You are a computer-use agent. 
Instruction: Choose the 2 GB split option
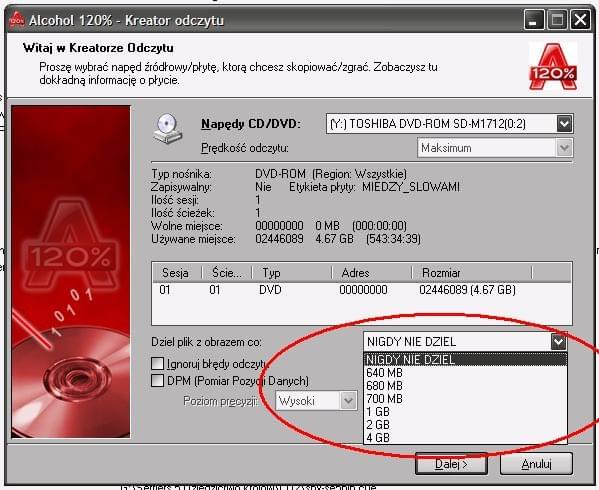[465, 425]
